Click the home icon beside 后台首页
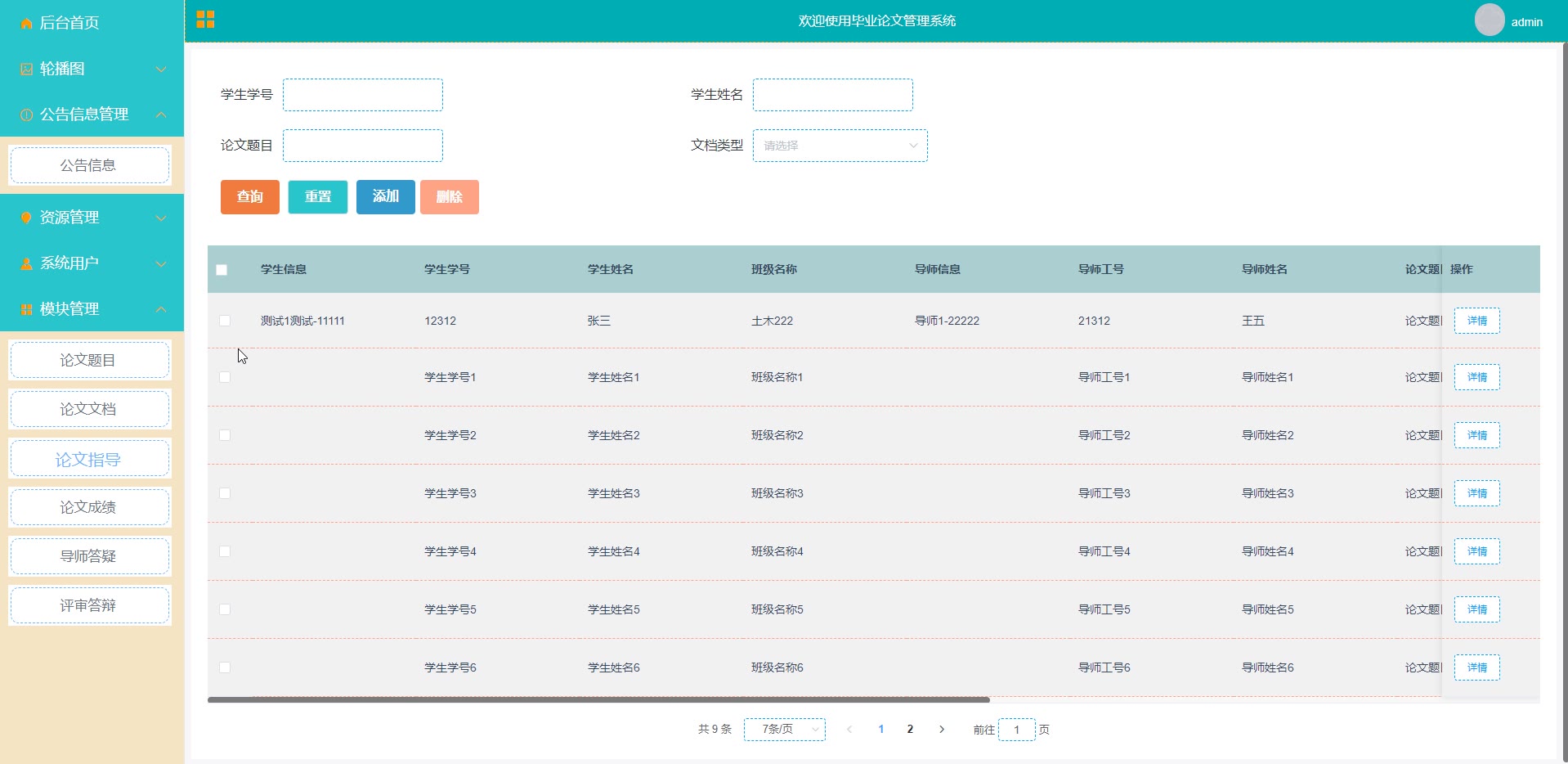This screenshot has height=764, width=1568. 26,23
